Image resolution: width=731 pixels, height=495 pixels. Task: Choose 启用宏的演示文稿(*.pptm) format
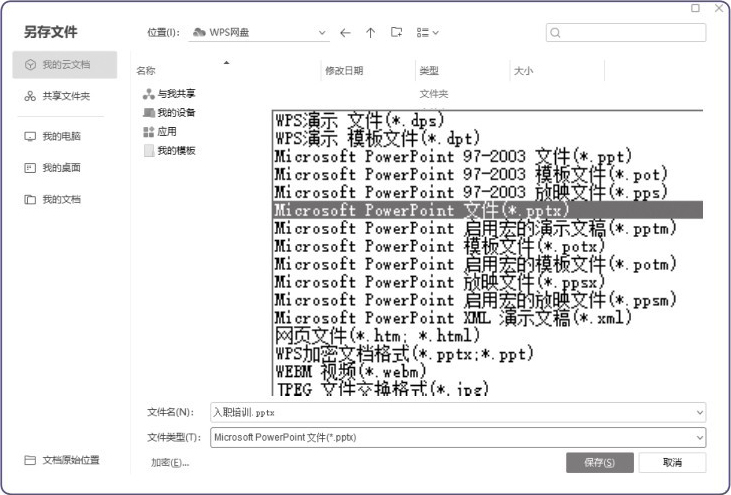(x=488, y=228)
